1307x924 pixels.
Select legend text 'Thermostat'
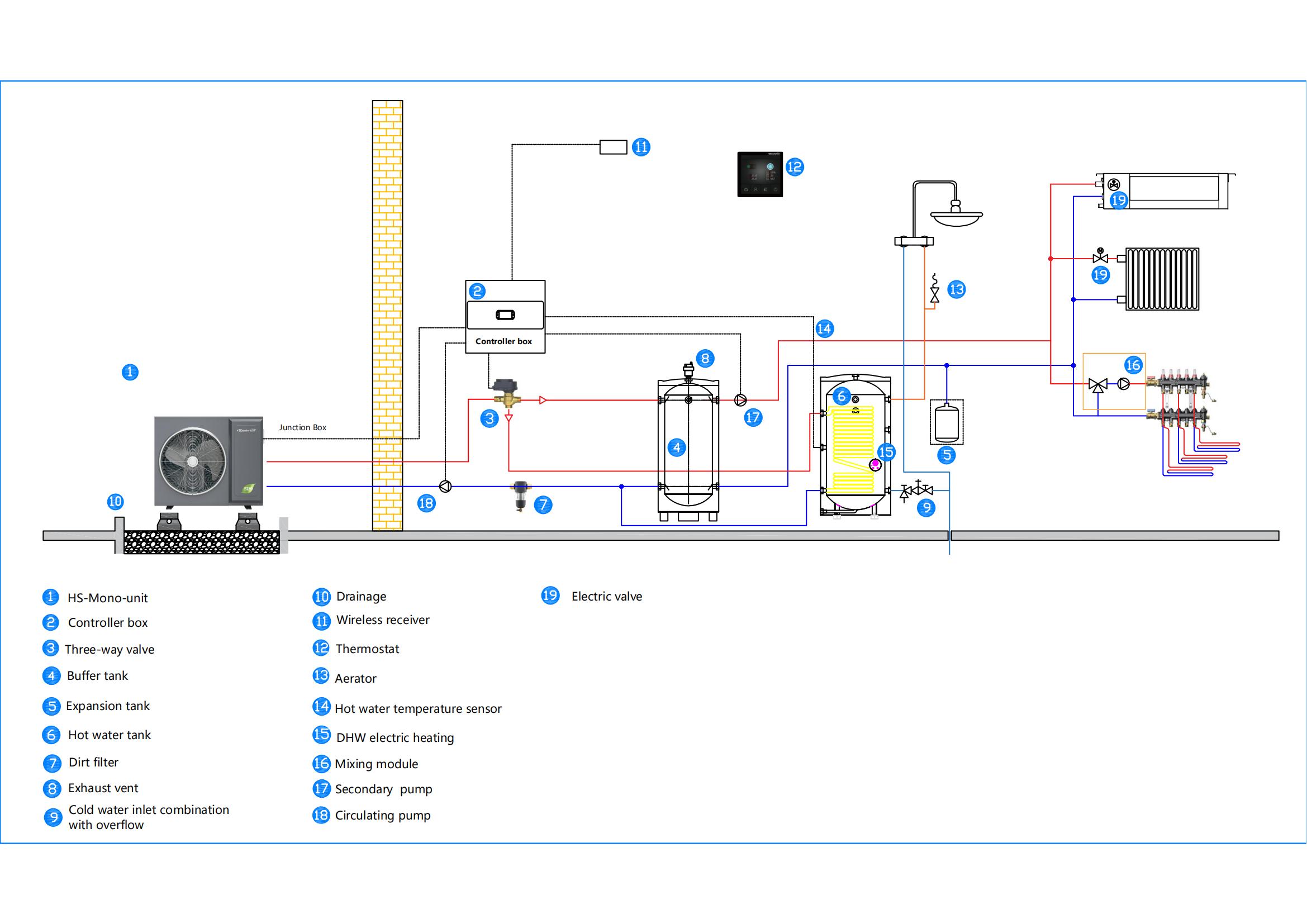coord(367,649)
